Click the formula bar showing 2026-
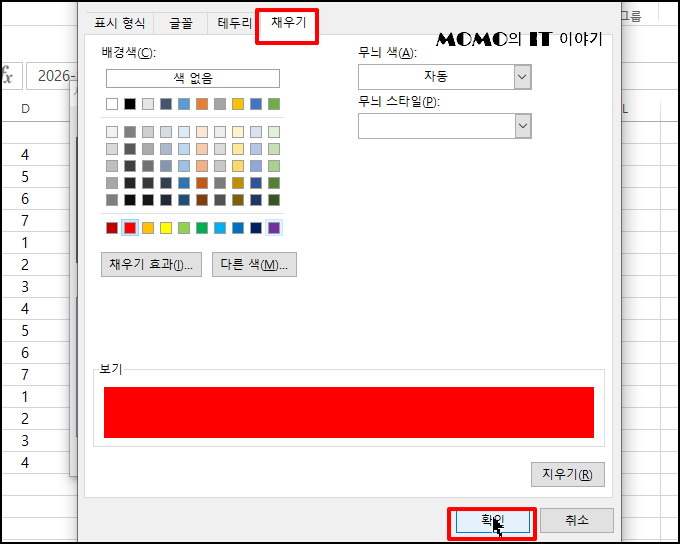 (x=52, y=76)
